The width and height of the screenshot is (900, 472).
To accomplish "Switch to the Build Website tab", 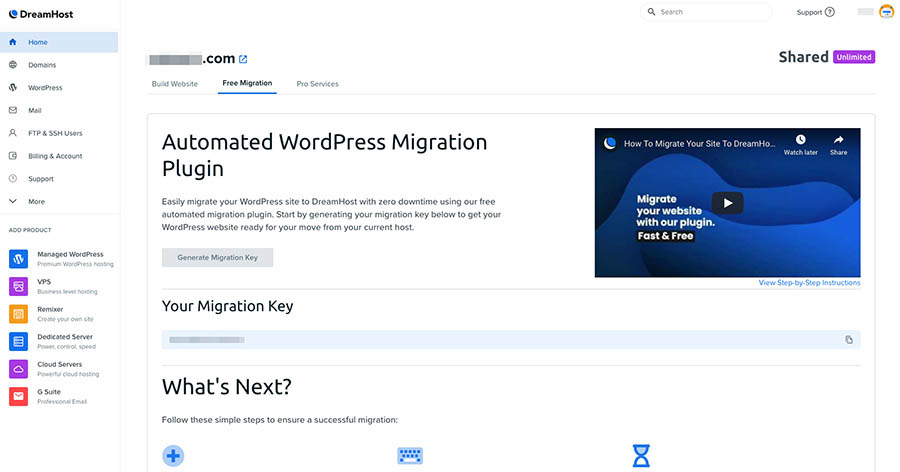I will [x=175, y=84].
